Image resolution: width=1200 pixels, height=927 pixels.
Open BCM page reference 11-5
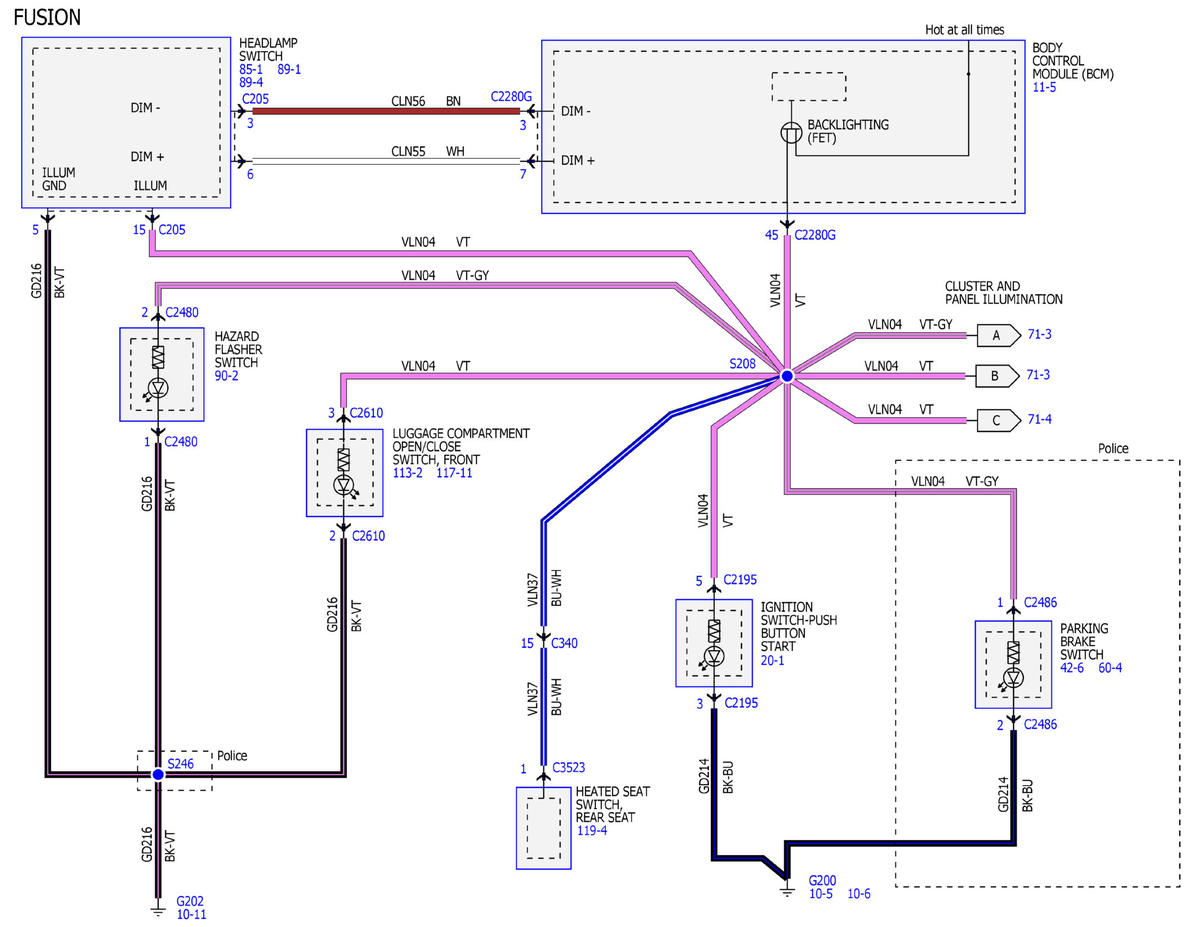1046,87
